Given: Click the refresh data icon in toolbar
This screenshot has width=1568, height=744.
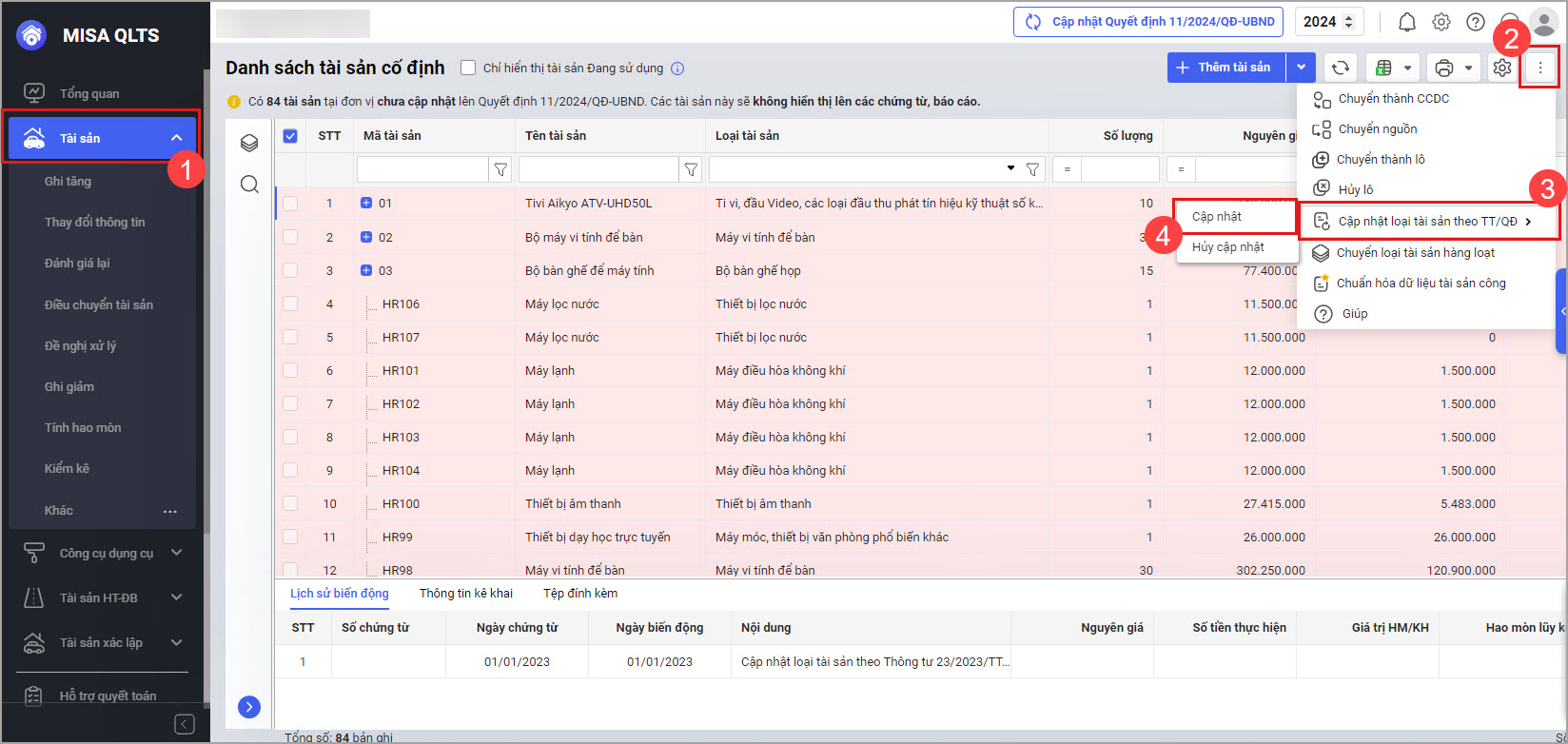Looking at the screenshot, I should pyautogui.click(x=1340, y=68).
